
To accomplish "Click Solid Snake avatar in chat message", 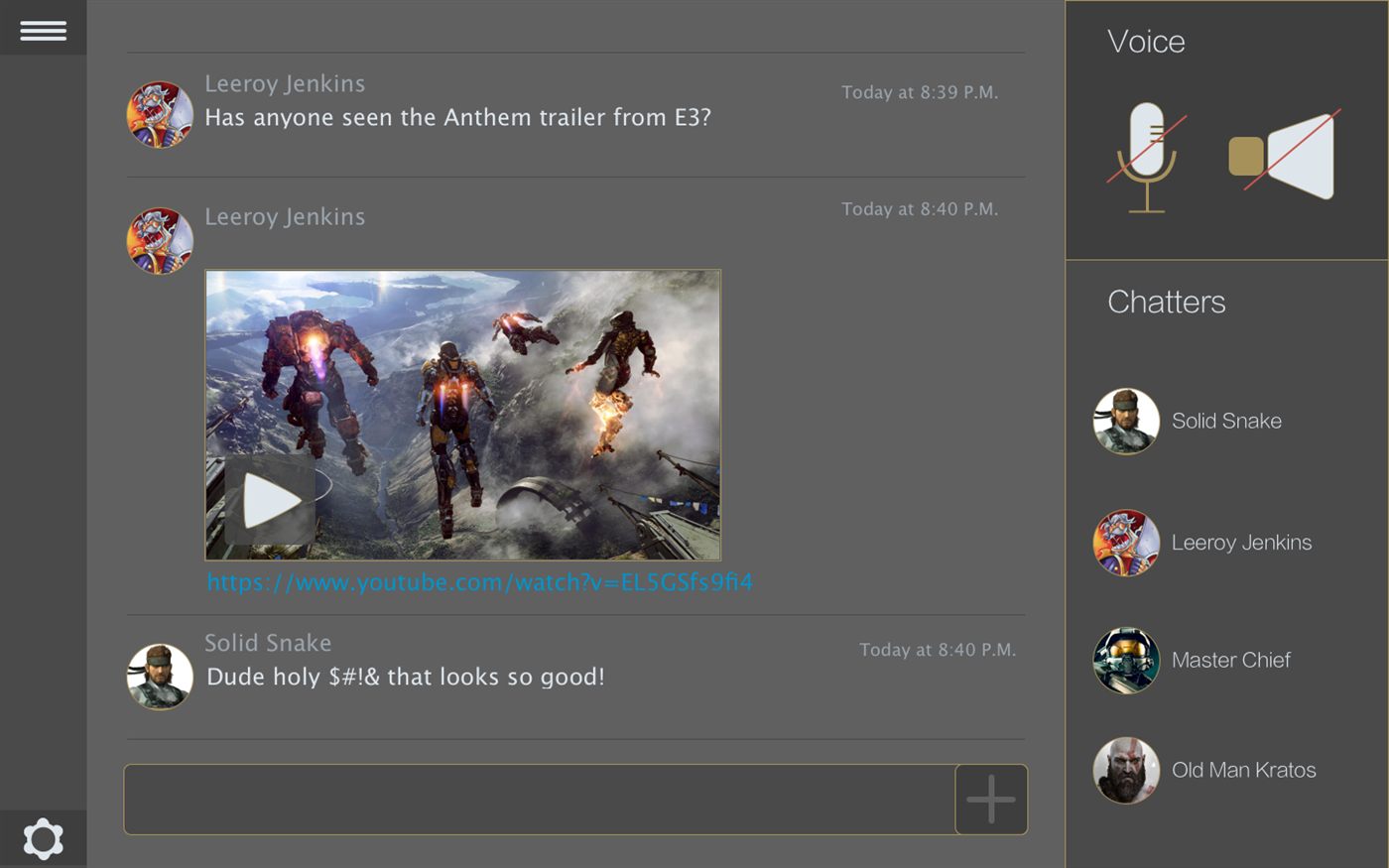I will tap(160, 677).
